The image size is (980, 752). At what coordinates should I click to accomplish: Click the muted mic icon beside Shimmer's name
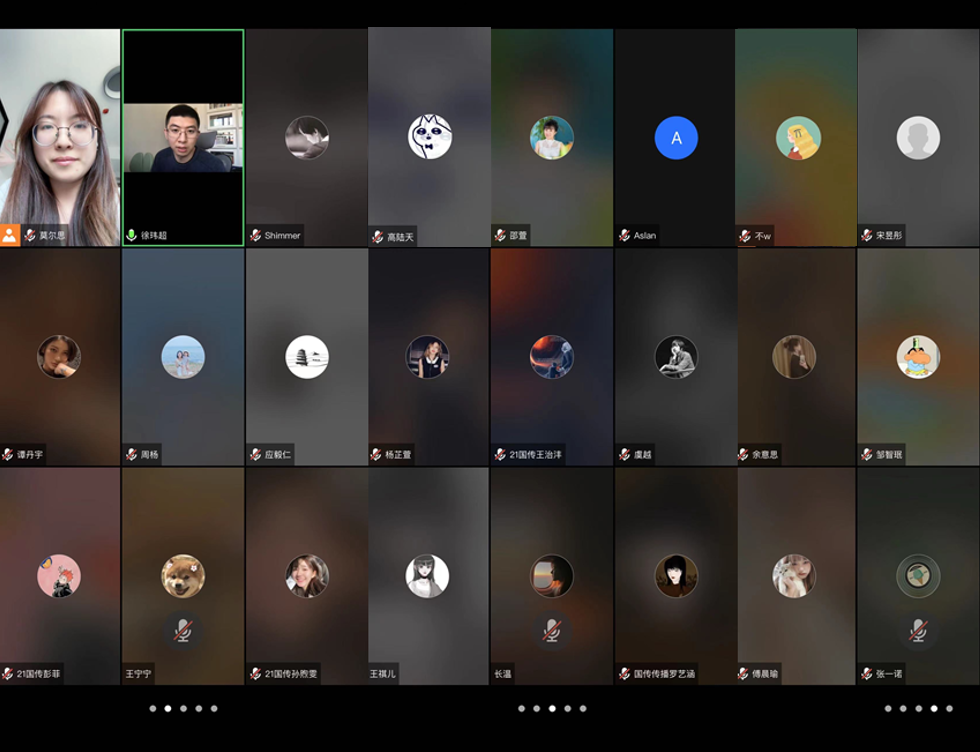256,236
